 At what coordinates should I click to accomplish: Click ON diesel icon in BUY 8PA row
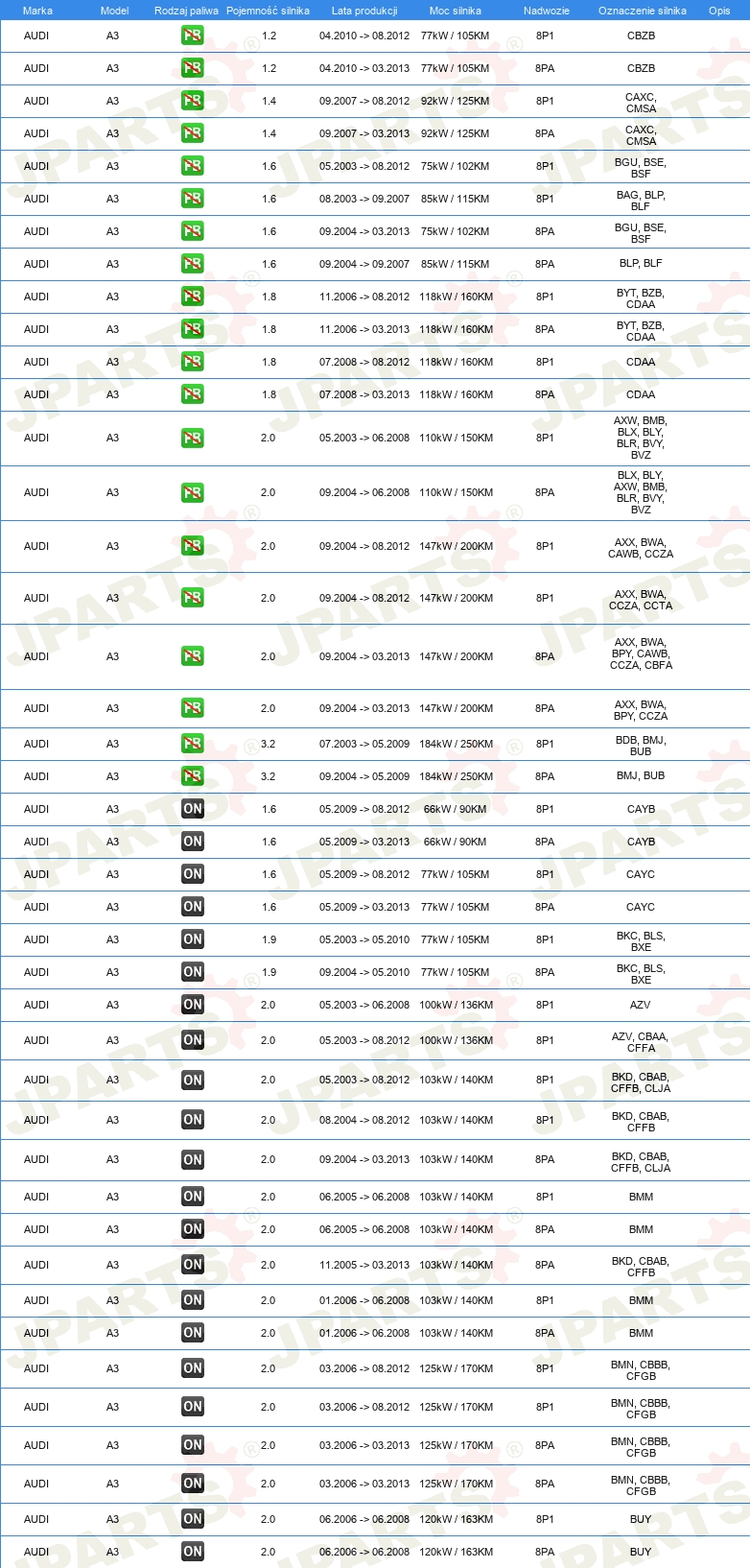click(192, 1552)
